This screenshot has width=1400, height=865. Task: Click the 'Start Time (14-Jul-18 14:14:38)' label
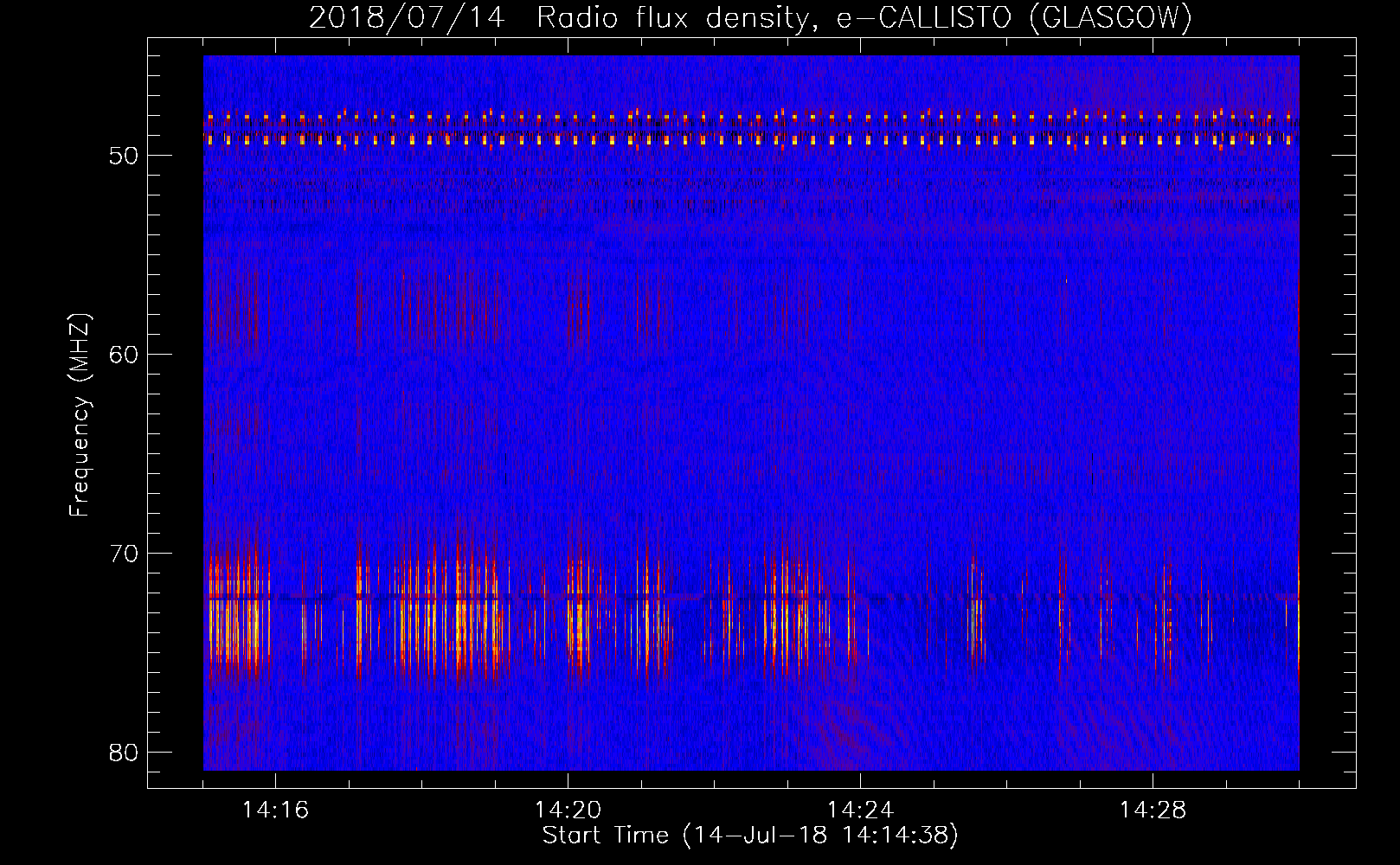[750, 836]
